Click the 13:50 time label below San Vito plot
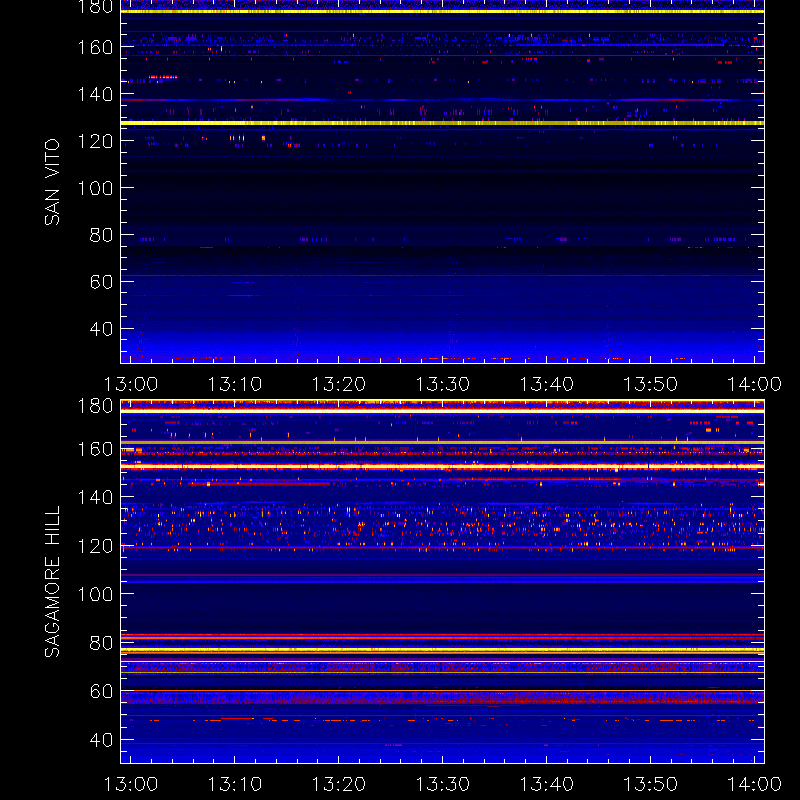Screen dimensions: 800x800 pos(651,384)
